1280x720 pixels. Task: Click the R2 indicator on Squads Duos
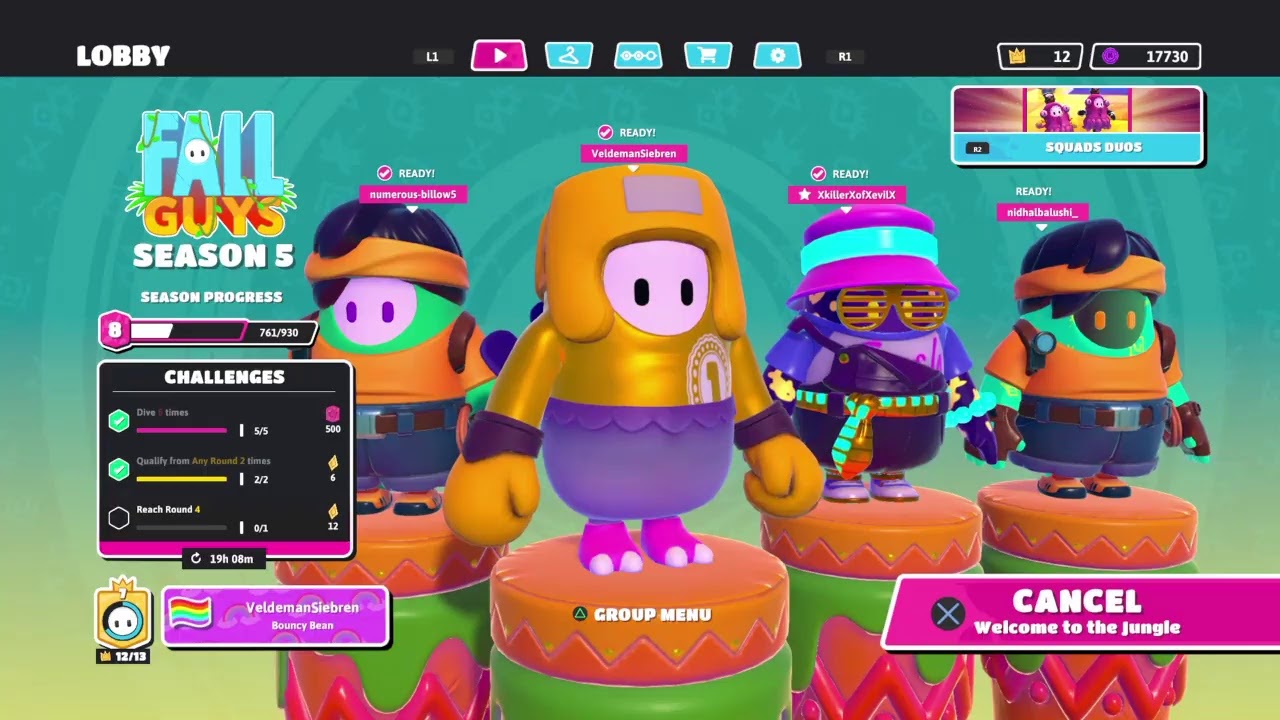[977, 149]
